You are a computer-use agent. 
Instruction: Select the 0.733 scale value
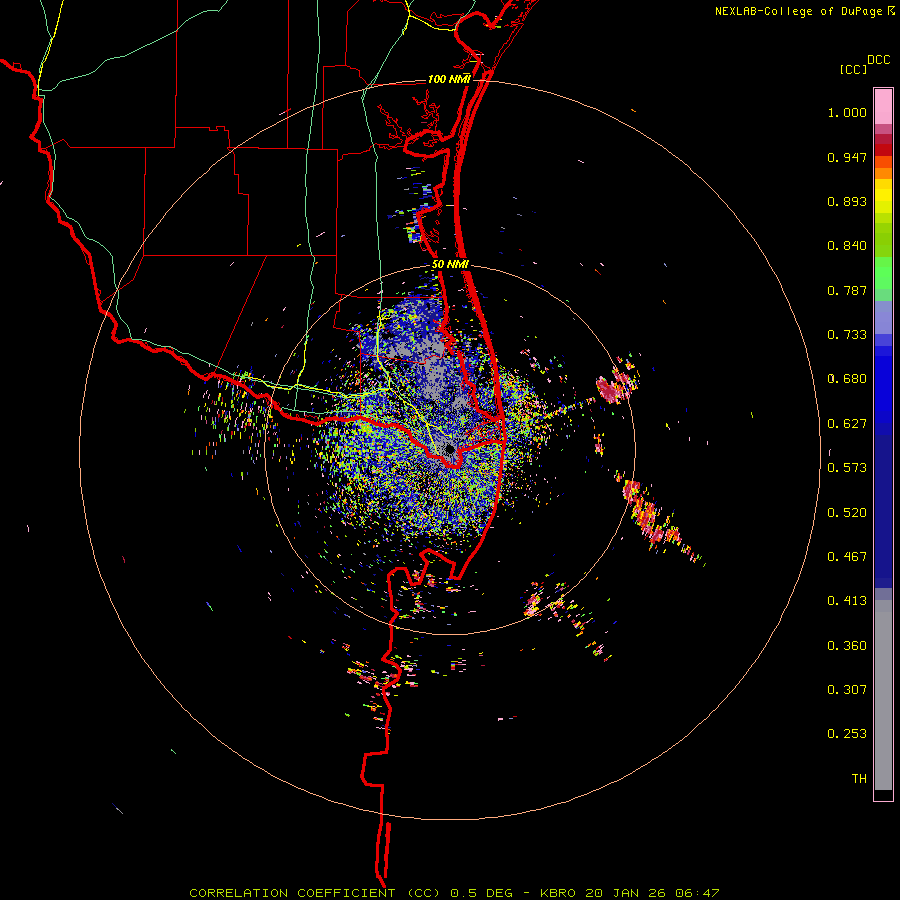[x=847, y=335]
